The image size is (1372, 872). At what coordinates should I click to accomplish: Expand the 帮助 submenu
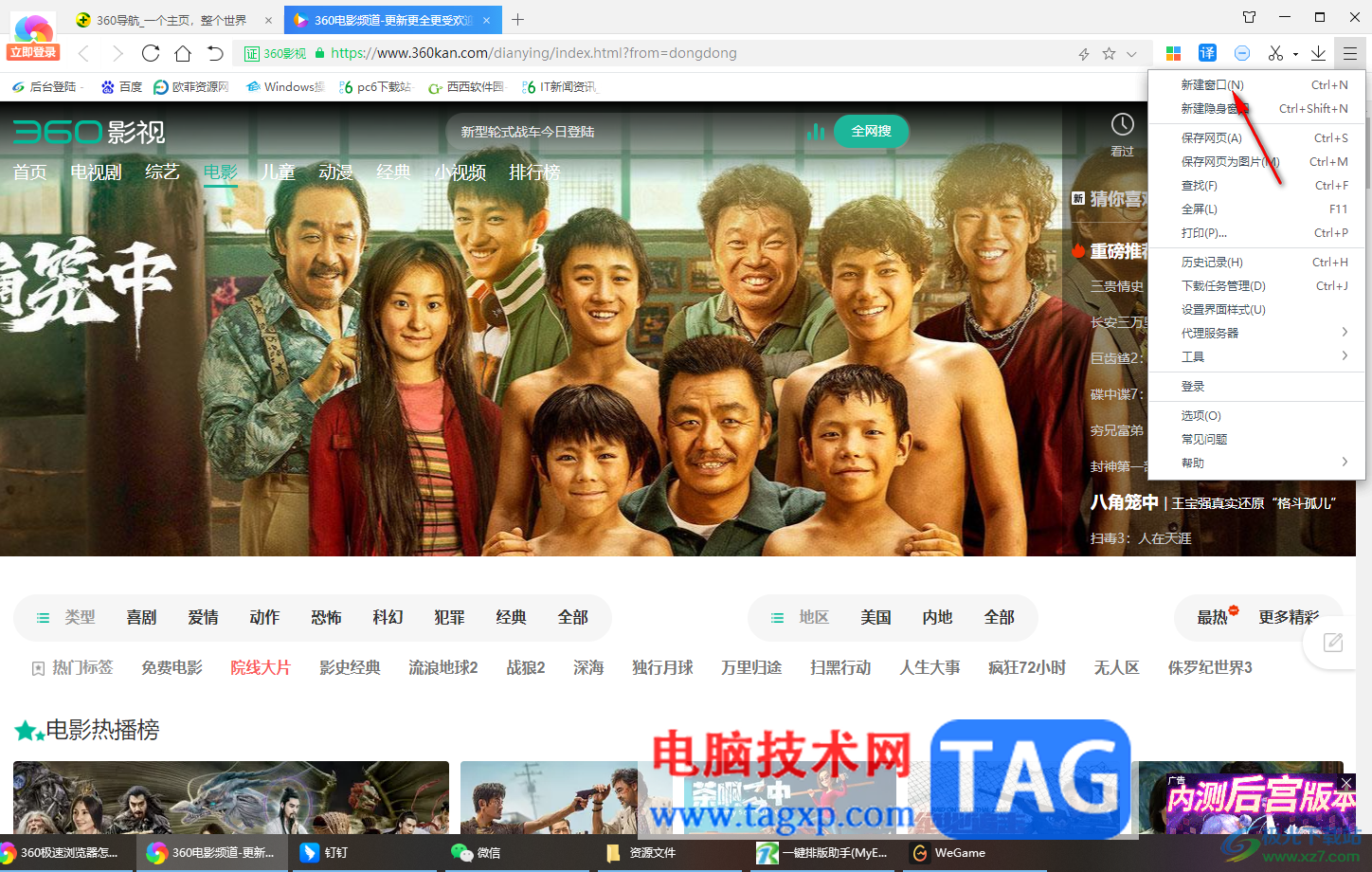pos(1256,463)
